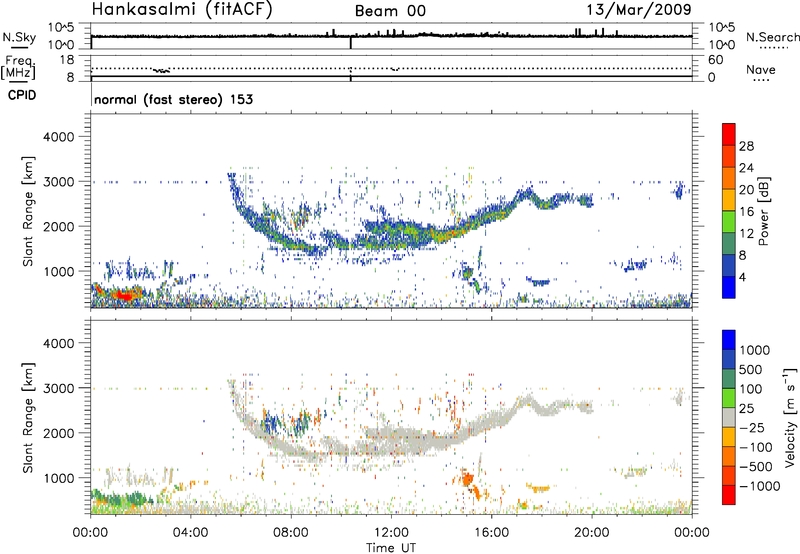Click the 3000 tick on velocity panel
Viewport: 800px width, 554px height.
pos(59,388)
